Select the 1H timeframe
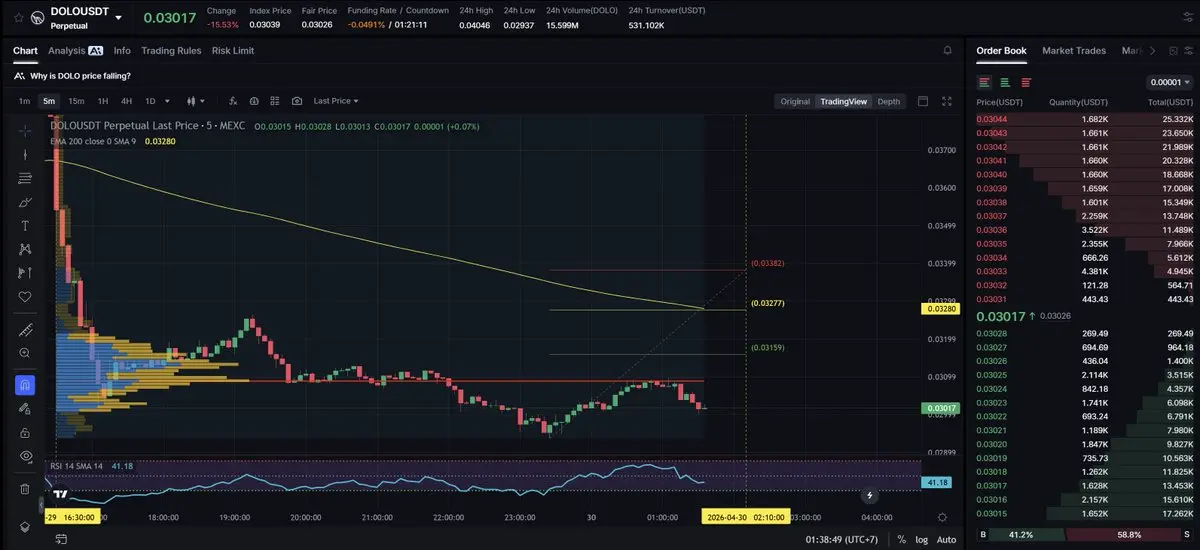This screenshot has height=550, width=1200. (103, 101)
